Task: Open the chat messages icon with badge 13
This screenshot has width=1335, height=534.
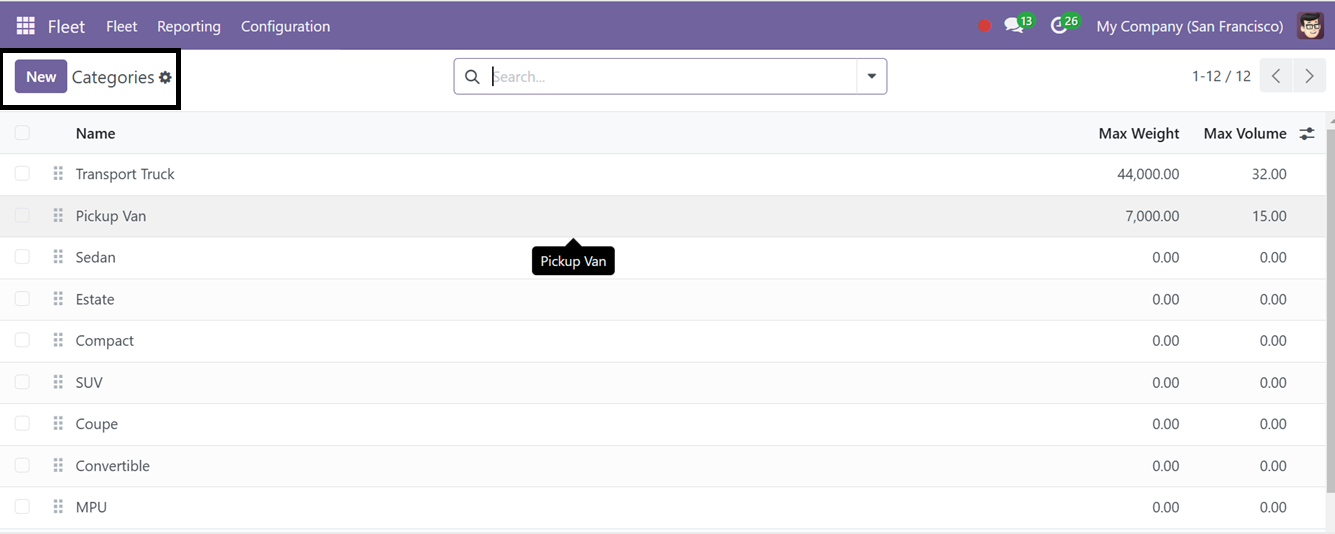Action: [x=1014, y=26]
